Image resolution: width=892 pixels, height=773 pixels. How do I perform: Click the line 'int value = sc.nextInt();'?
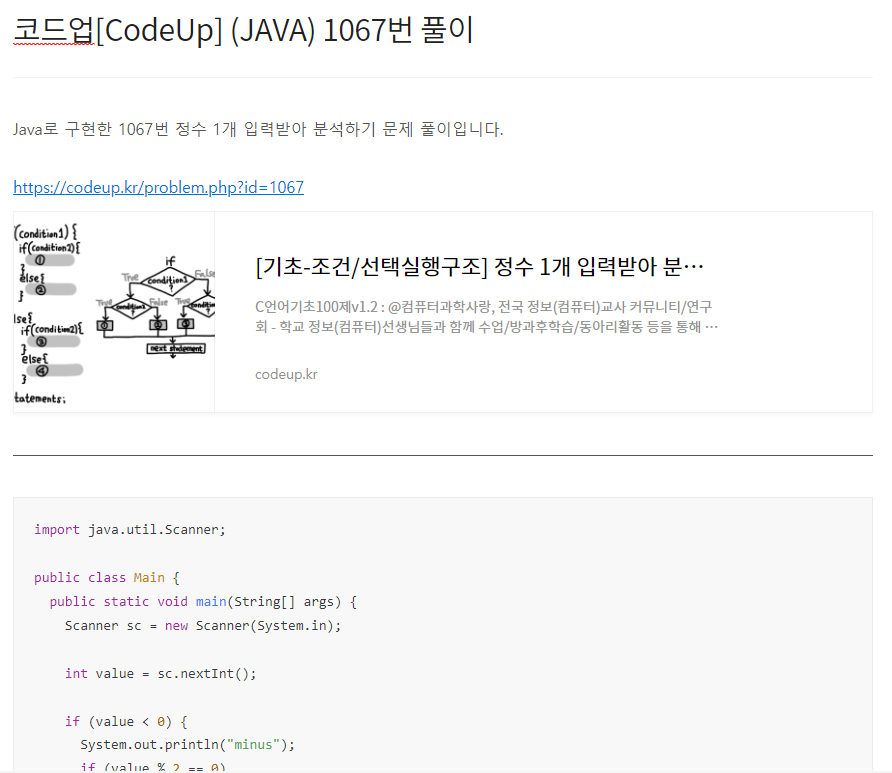click(x=160, y=673)
